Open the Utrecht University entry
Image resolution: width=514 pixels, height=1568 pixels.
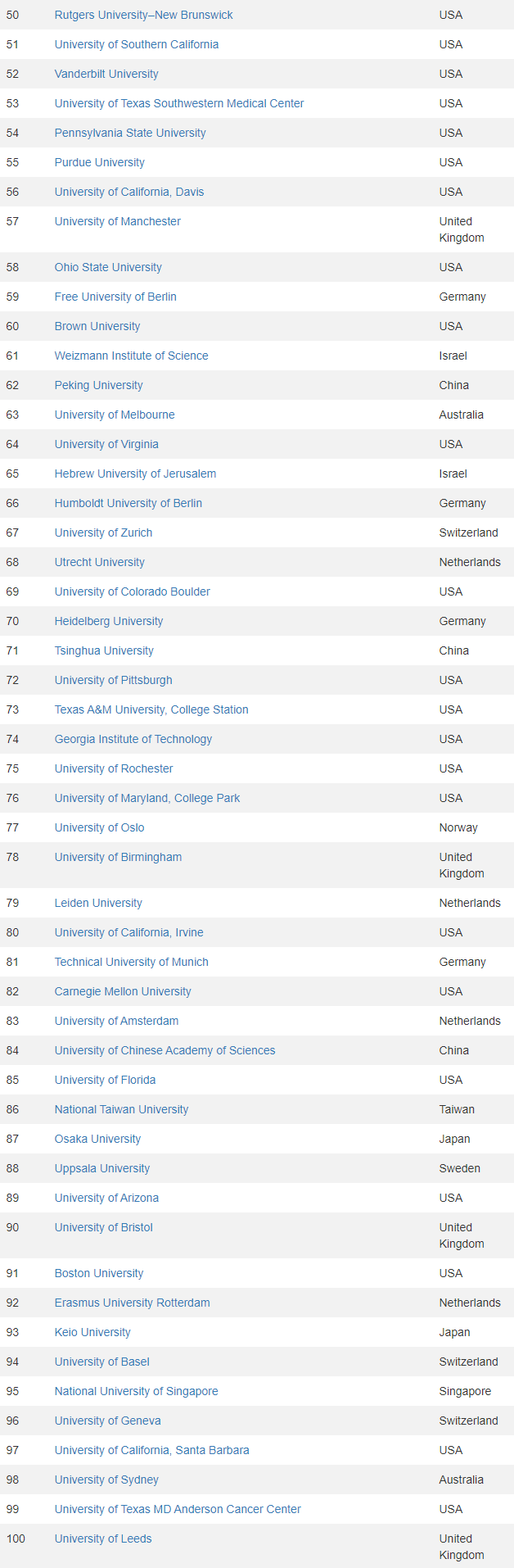click(99, 562)
